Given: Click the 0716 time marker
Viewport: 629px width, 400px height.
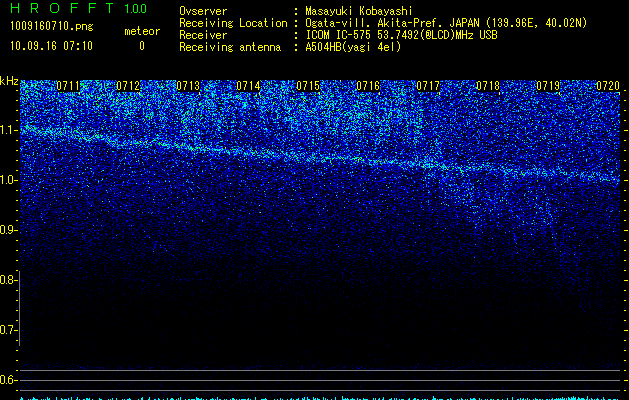Looking at the screenshot, I should point(368,86).
